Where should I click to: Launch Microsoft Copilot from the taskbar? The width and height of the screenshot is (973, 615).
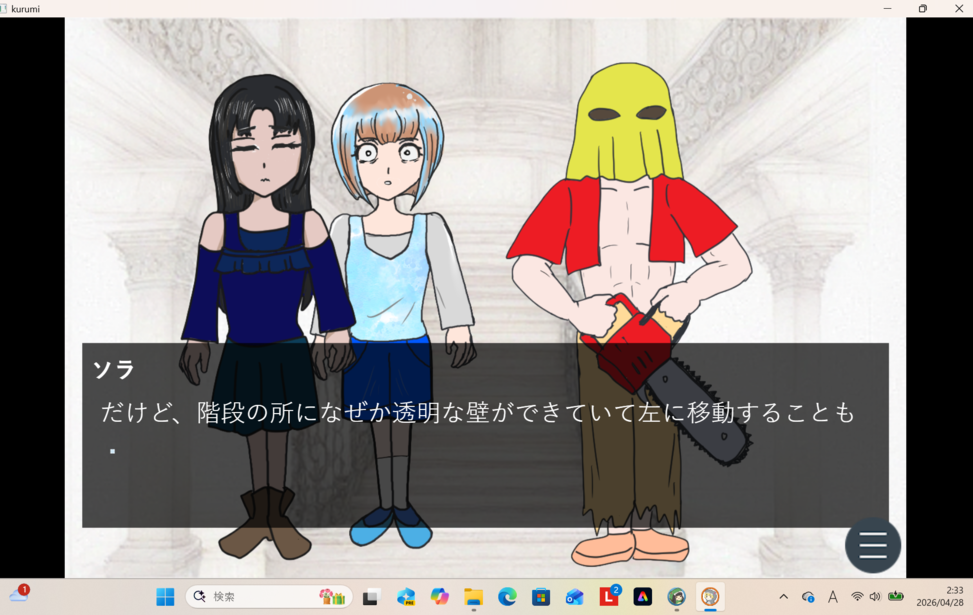[x=440, y=597]
